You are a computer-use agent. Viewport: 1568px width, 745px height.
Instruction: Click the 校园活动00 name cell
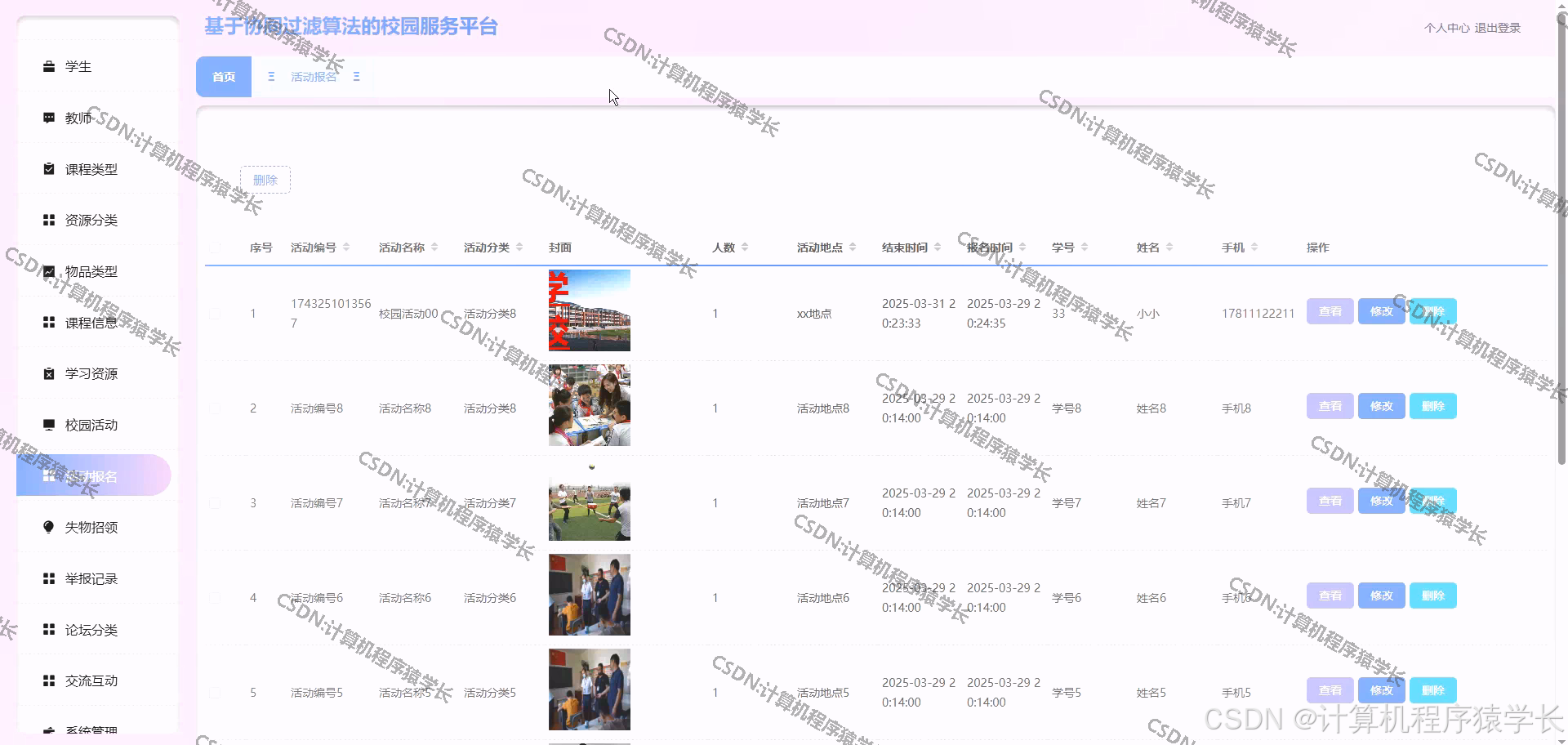pyautogui.click(x=408, y=314)
